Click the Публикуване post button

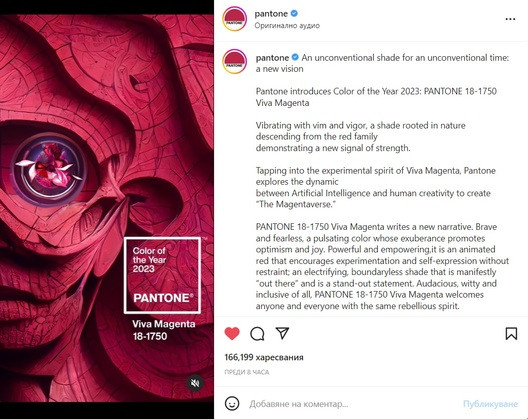(490, 404)
